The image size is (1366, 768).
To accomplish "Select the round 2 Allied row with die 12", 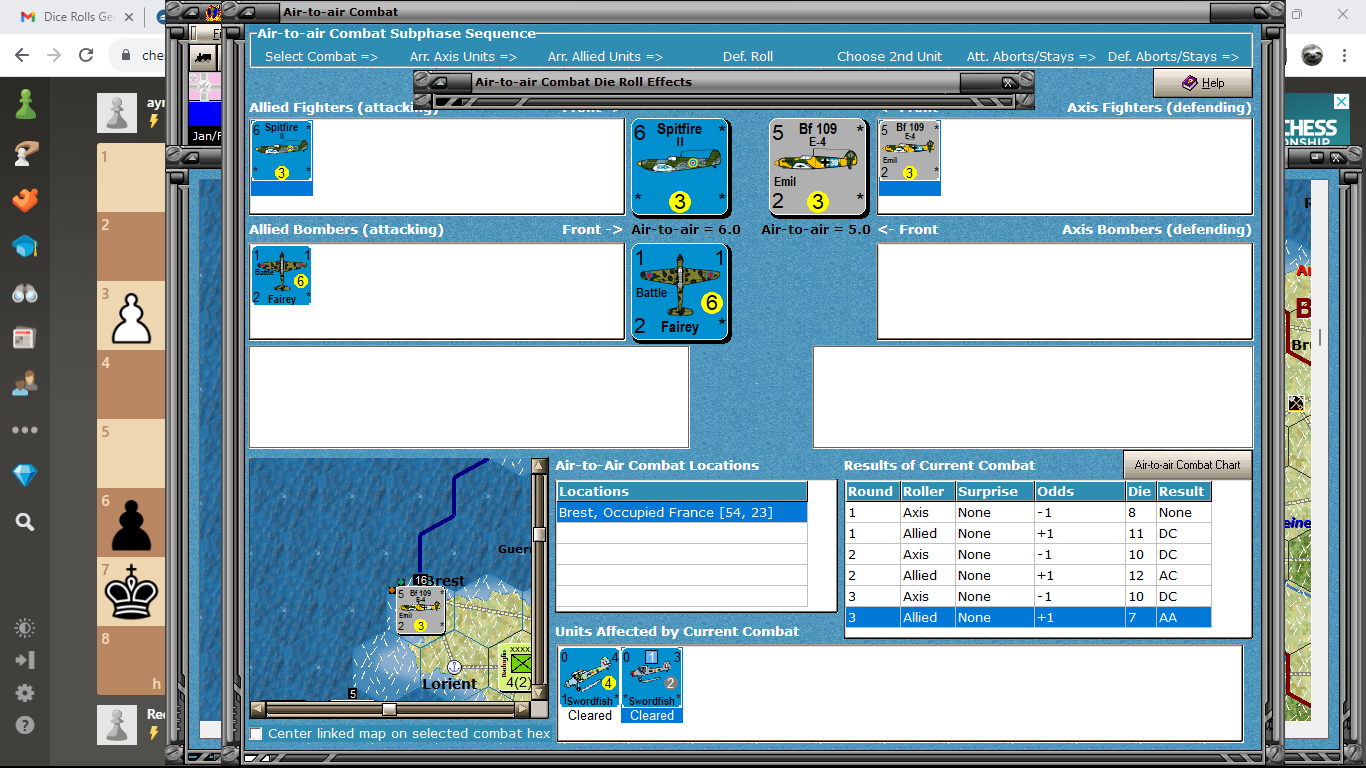I will coord(1028,576).
